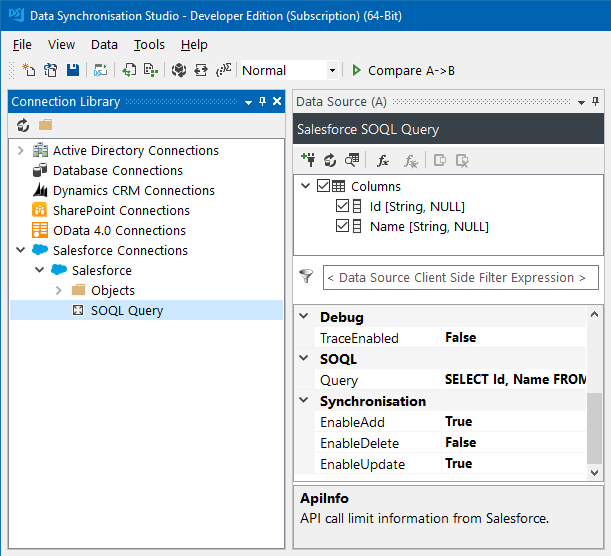Click the Query SELECT Id, Name value
Viewport: 611px width, 556px height.
coord(514,379)
